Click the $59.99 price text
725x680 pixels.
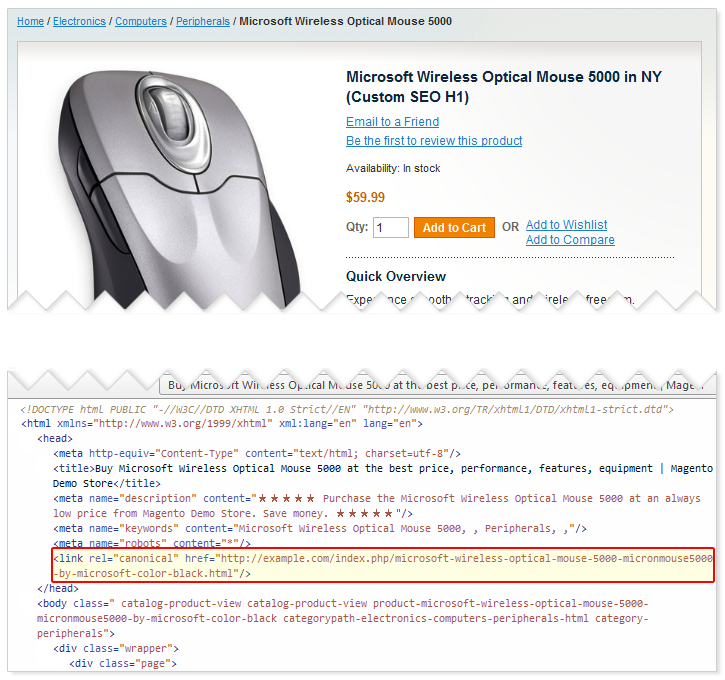(x=365, y=198)
